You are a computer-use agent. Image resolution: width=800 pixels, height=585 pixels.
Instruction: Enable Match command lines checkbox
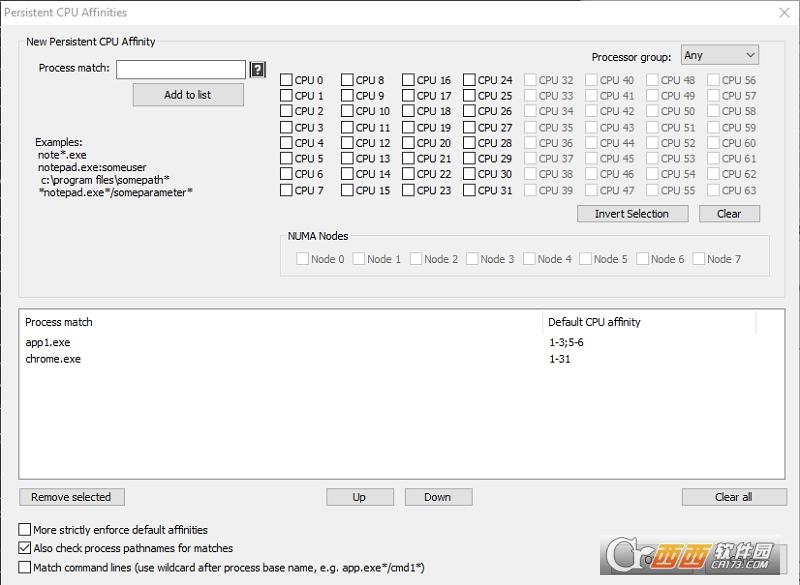click(x=24, y=567)
